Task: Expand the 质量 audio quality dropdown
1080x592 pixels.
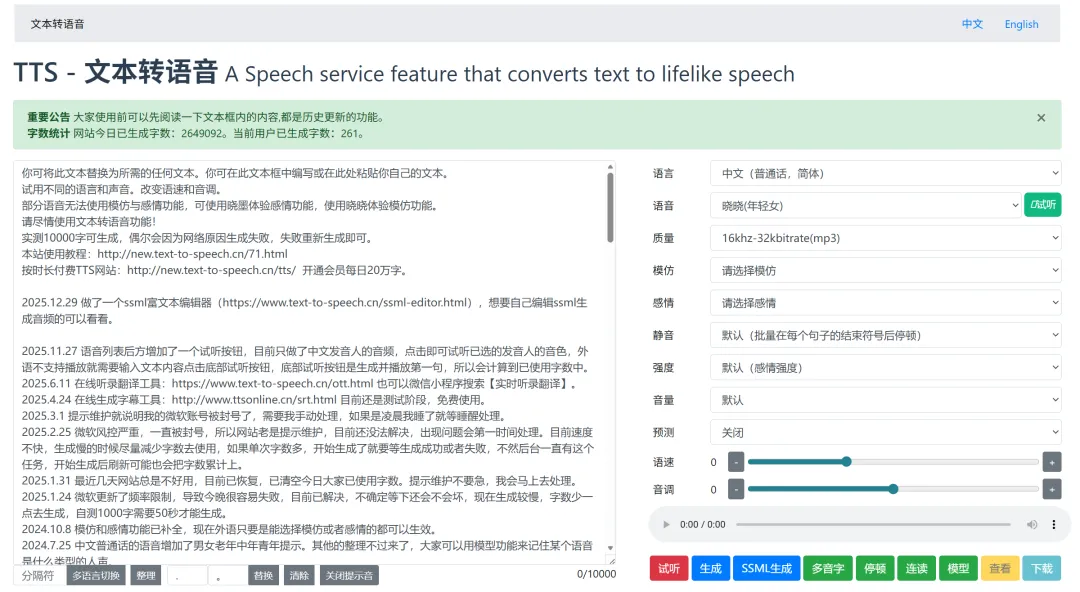Action: coord(885,238)
